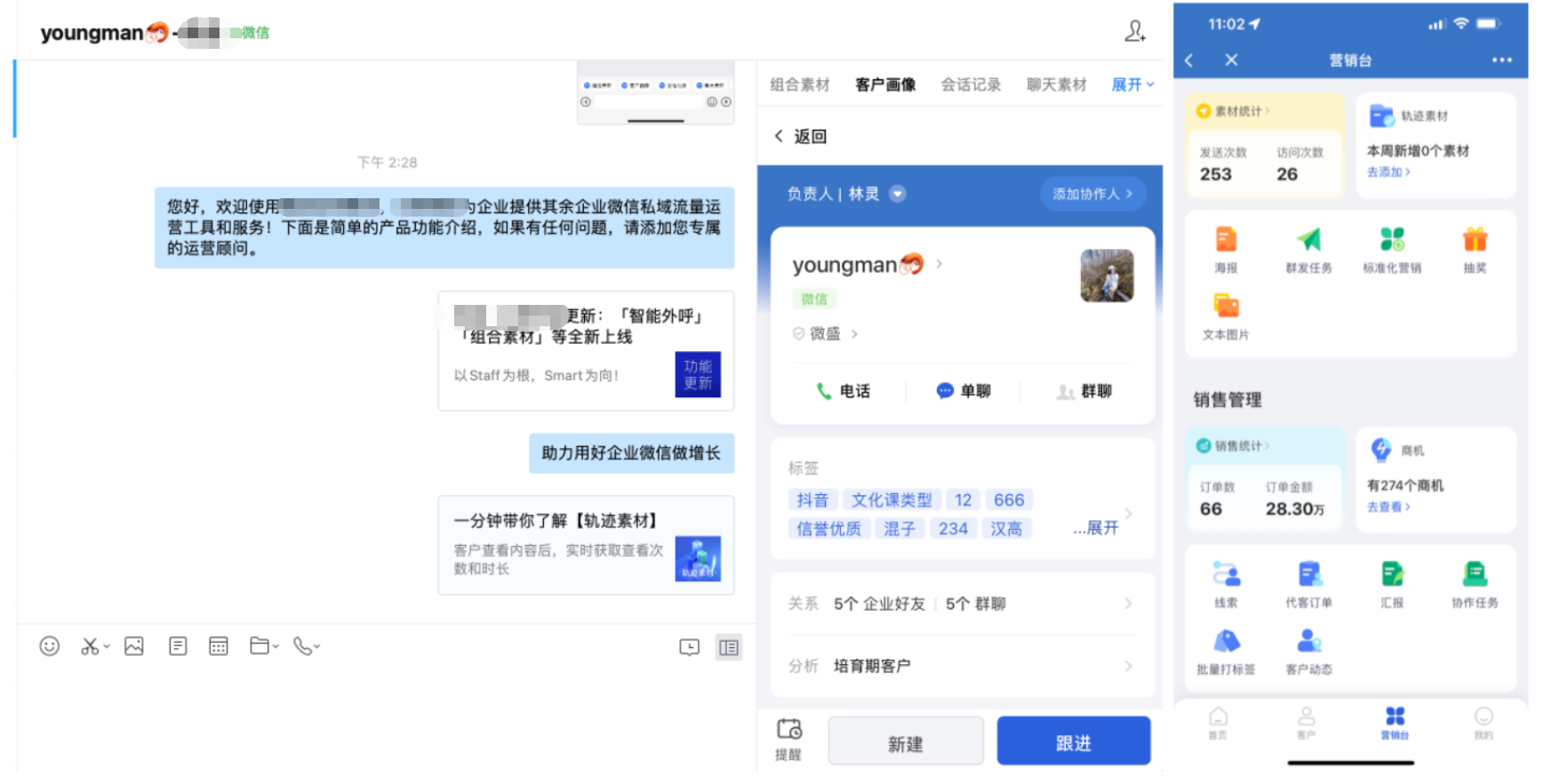Expand the 展开 tabs dropdown

pos(1133,84)
